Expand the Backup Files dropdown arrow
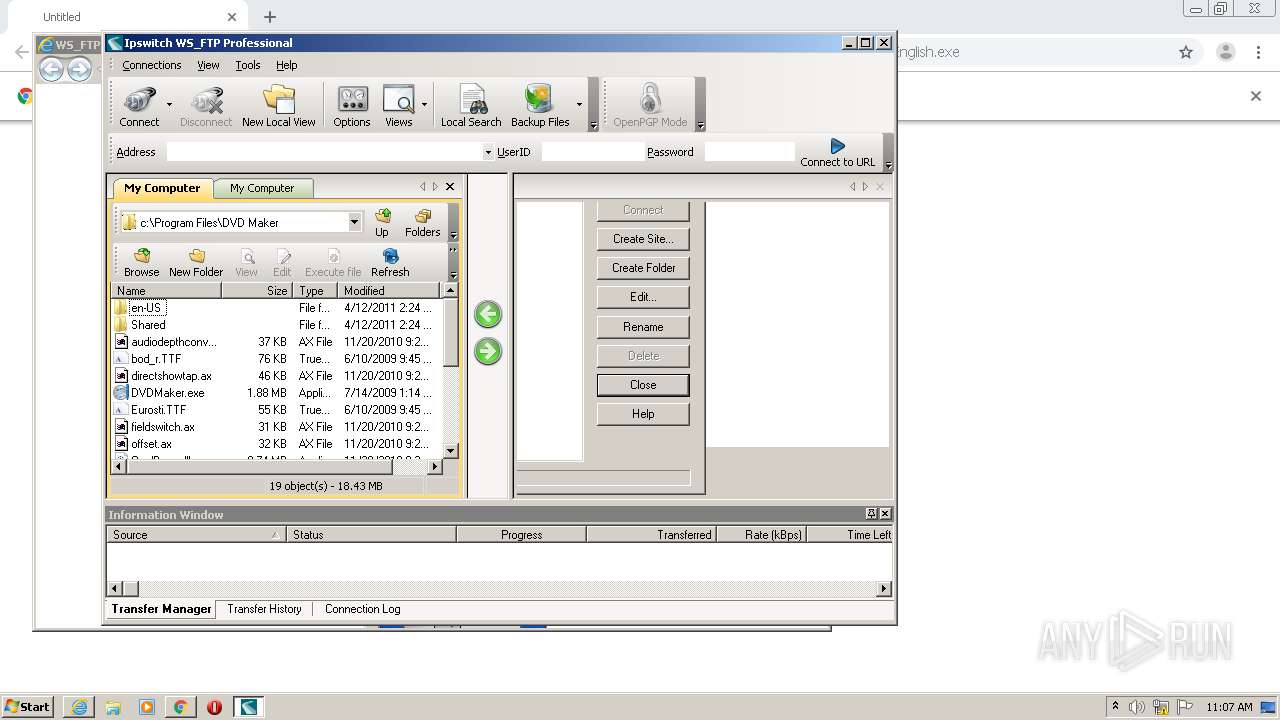This screenshot has height=720, width=1280. pos(579,104)
